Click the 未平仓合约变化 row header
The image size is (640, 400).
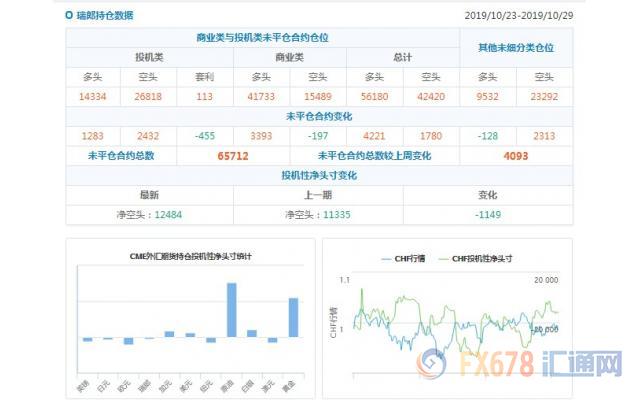[x=319, y=116]
